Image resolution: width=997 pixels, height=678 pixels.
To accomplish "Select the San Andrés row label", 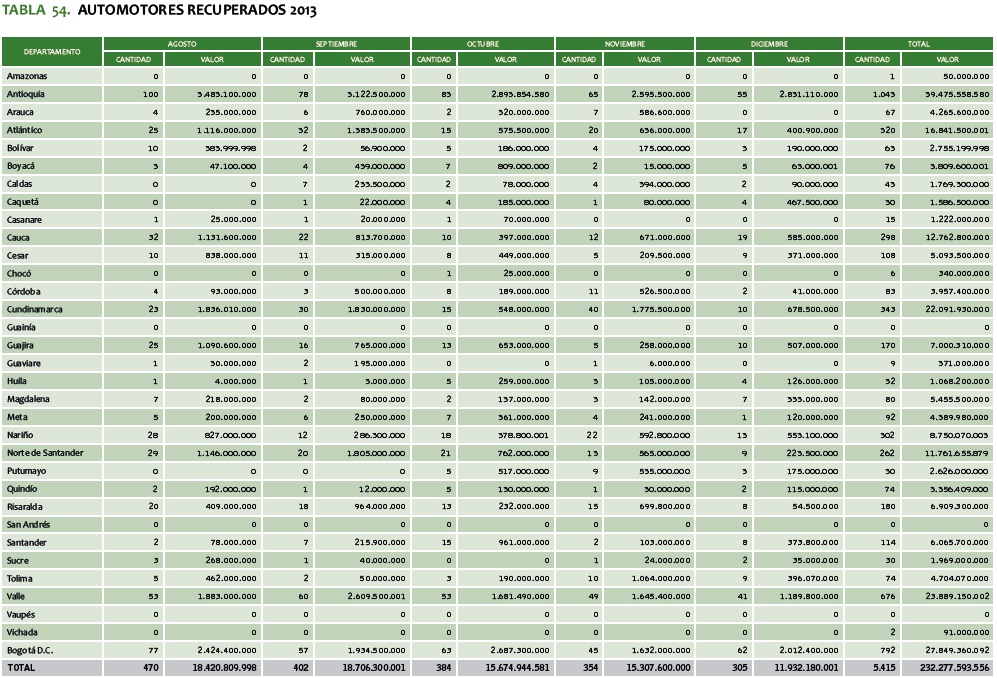I will tap(29, 524).
